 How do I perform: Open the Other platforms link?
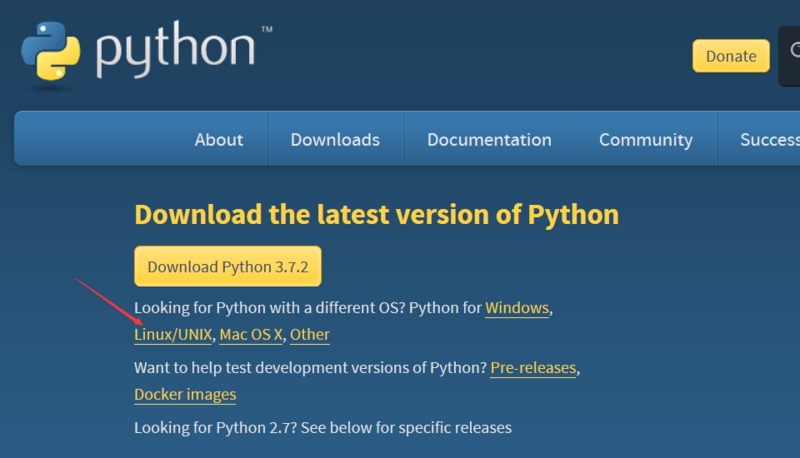coord(310,334)
